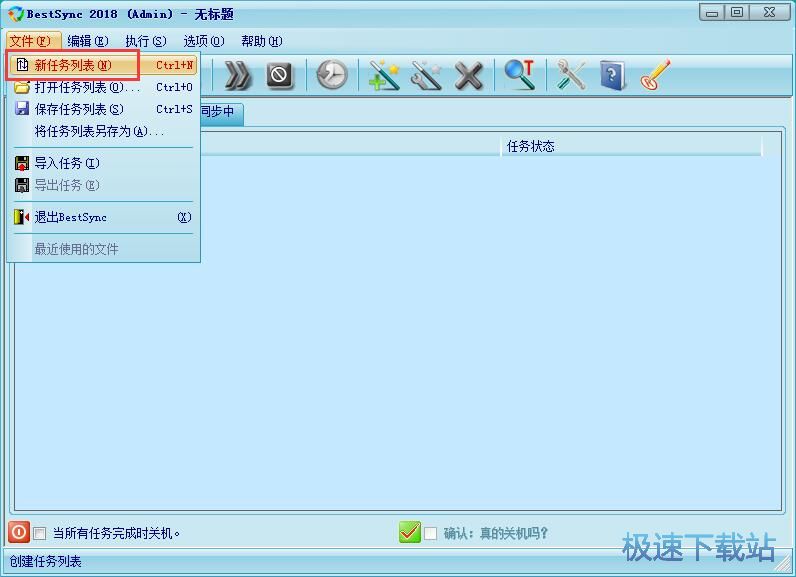Choose 退出BestSync menu item
This screenshot has height=577, width=796.
[70, 217]
